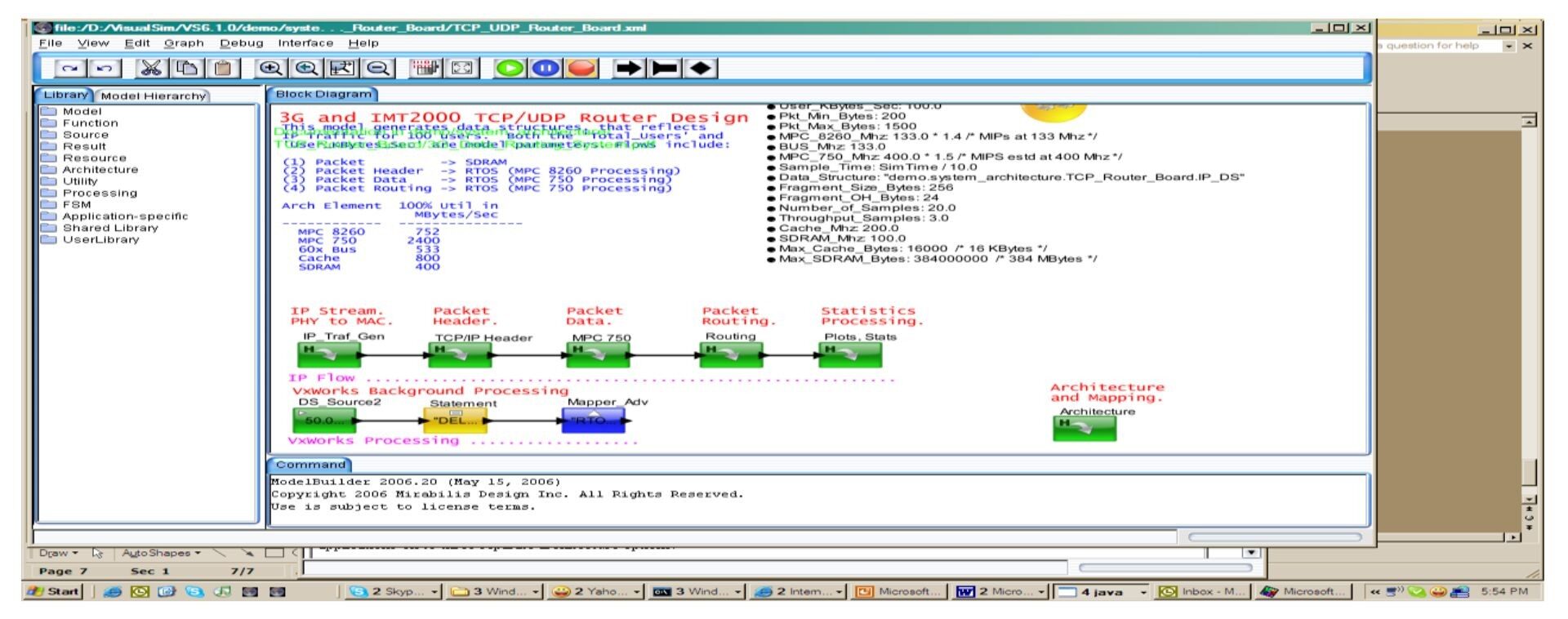Expand the Resource library folder
This screenshot has height=619, width=1568.
(83, 158)
